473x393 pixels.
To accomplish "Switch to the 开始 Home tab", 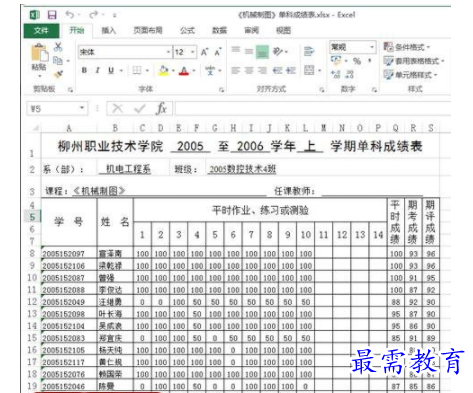I will click(76, 30).
